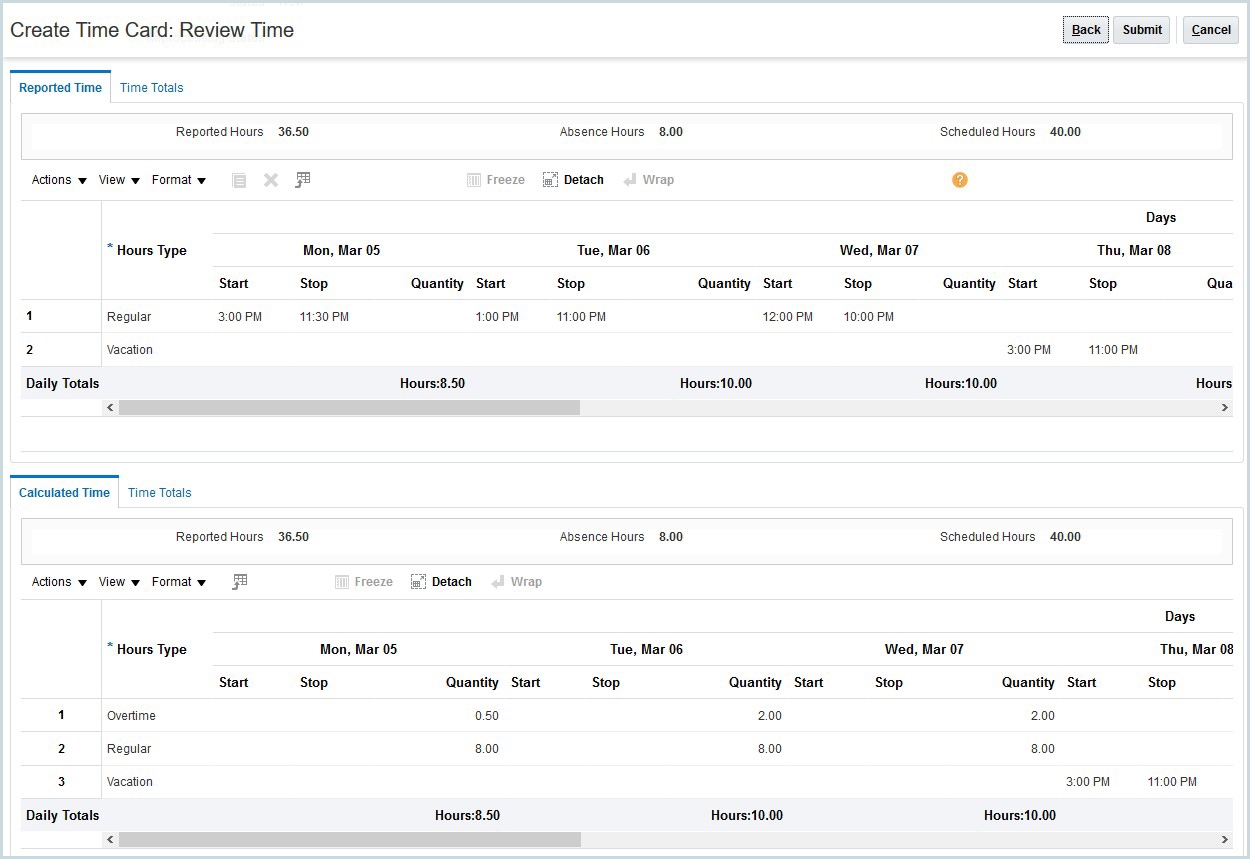Click the Overtime row in Calculated Time table

131,715
